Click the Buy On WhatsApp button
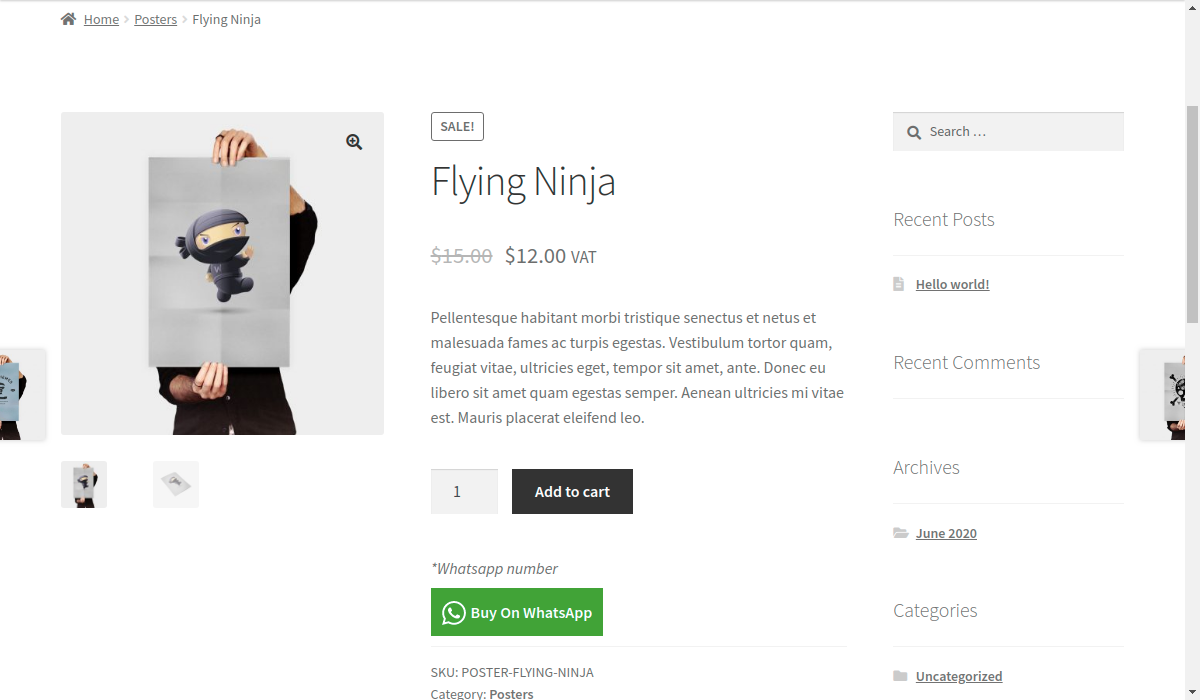1200x700 pixels. (x=517, y=612)
